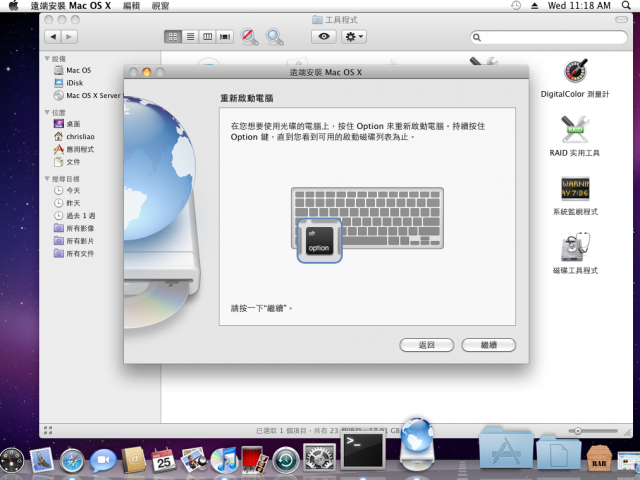Select the 系統監視程式 icon
This screenshot has width=640, height=480.
pos(575,189)
